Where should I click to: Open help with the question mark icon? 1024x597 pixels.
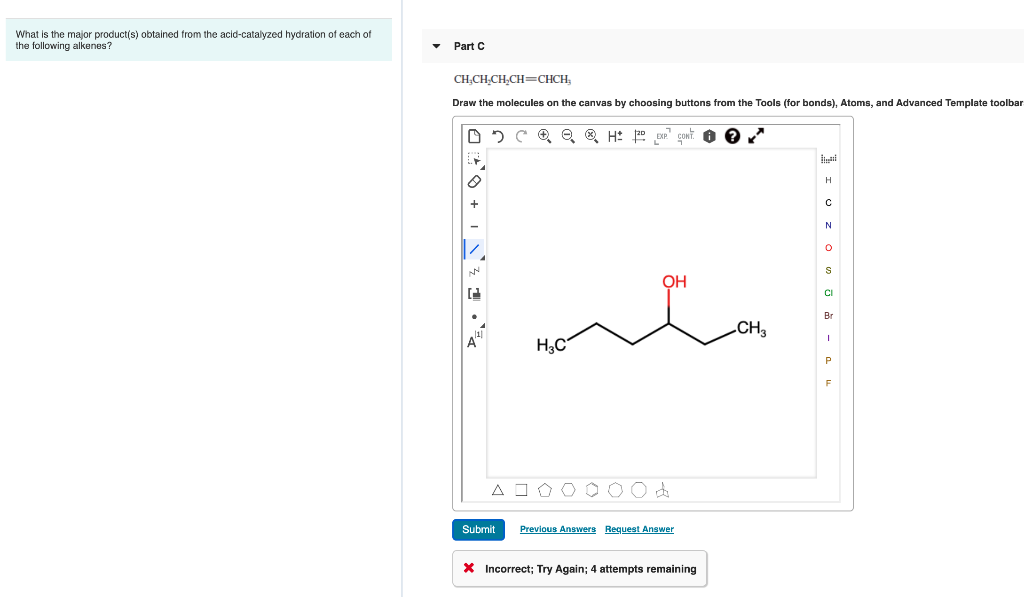(732, 135)
